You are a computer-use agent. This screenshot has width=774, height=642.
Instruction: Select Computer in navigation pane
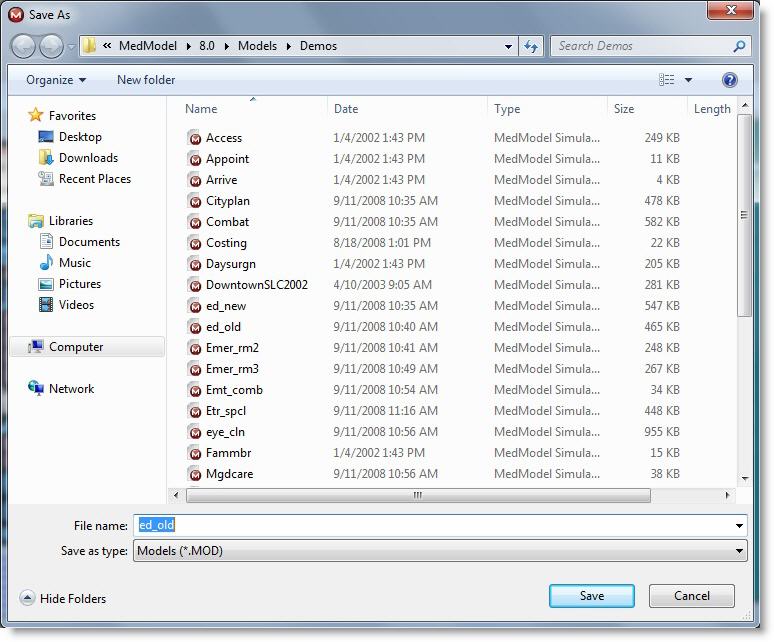click(x=87, y=347)
